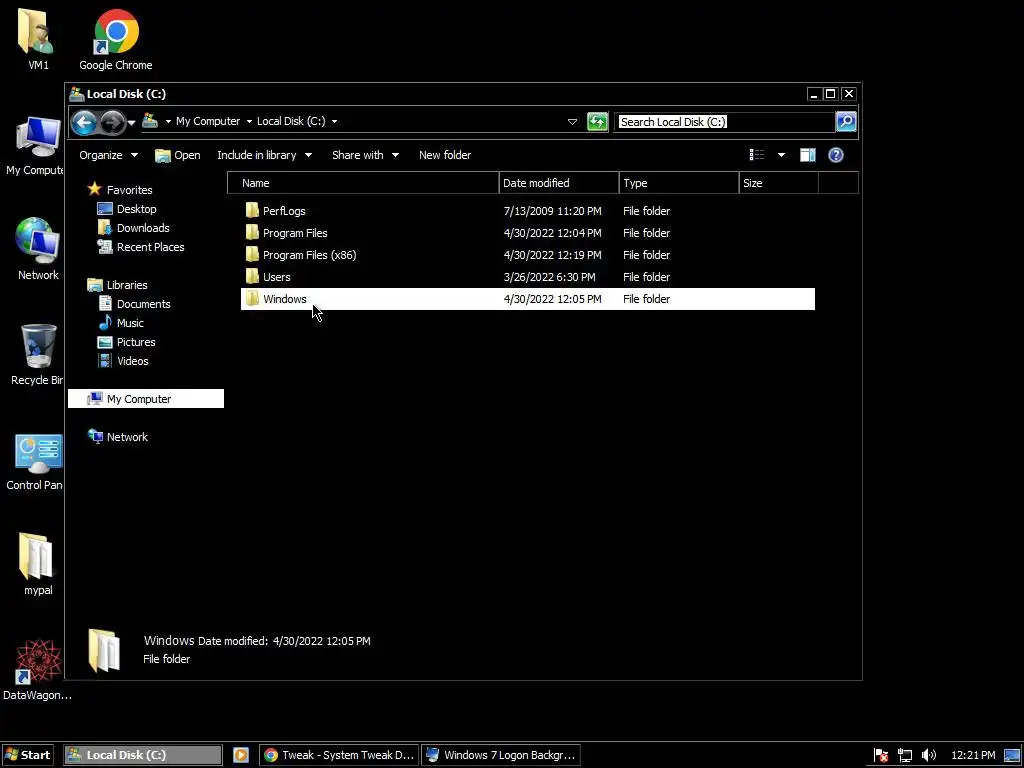This screenshot has height=768, width=1024.
Task: Open Recent Places in sidebar
Action: coord(150,247)
